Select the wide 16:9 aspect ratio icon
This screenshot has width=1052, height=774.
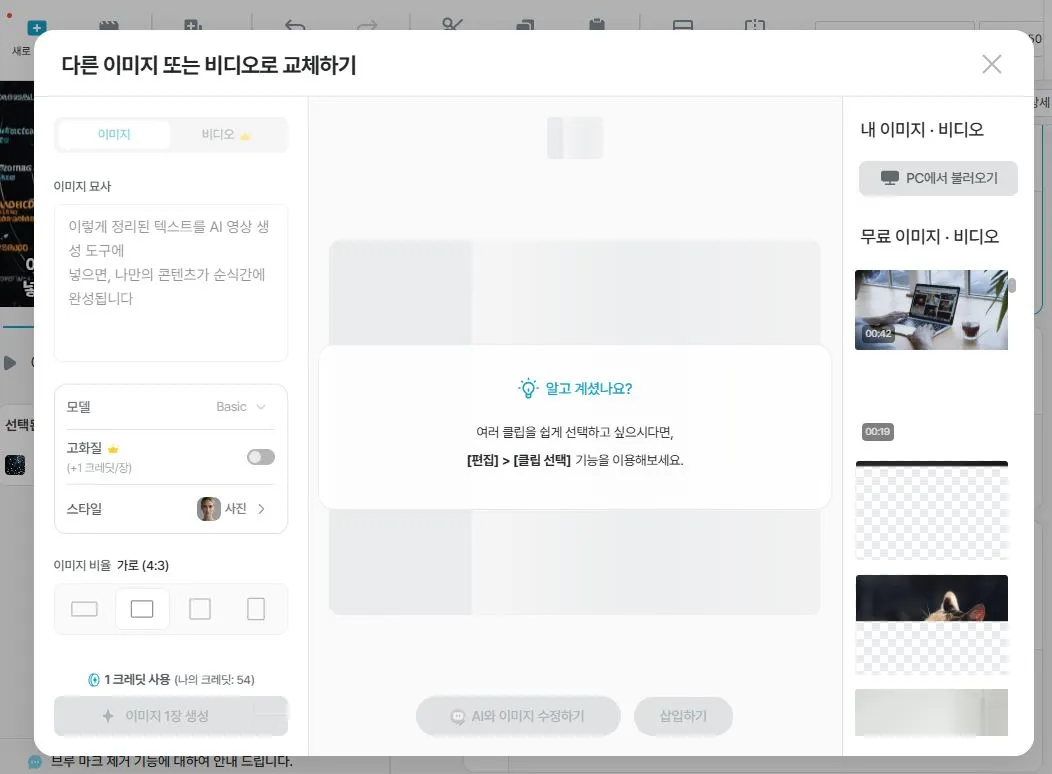[84, 608]
